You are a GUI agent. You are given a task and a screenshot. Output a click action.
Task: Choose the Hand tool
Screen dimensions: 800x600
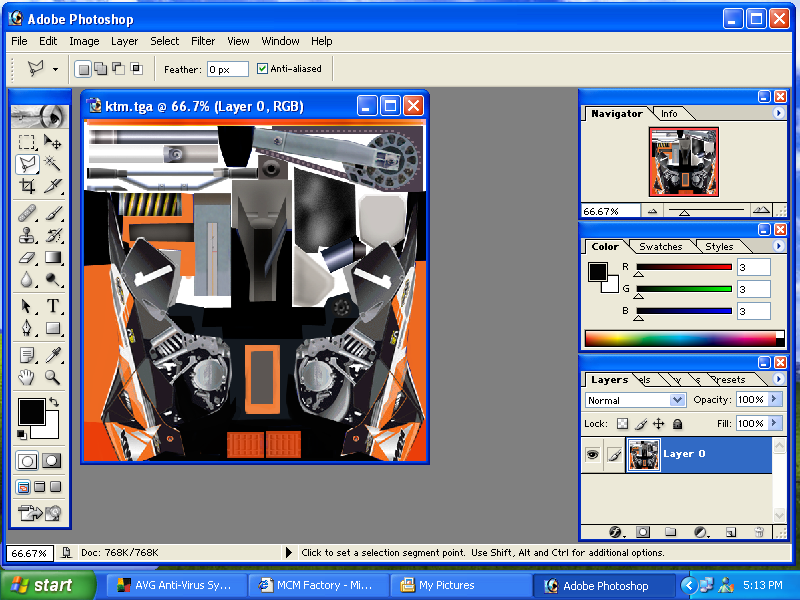[27, 377]
